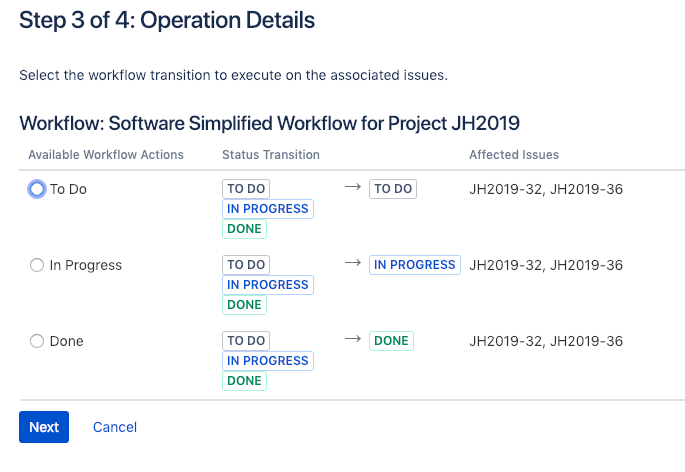Click affected issues JH2019-32, JH2019-36 in the Done row
The width and height of the screenshot is (685, 472).
click(x=546, y=341)
